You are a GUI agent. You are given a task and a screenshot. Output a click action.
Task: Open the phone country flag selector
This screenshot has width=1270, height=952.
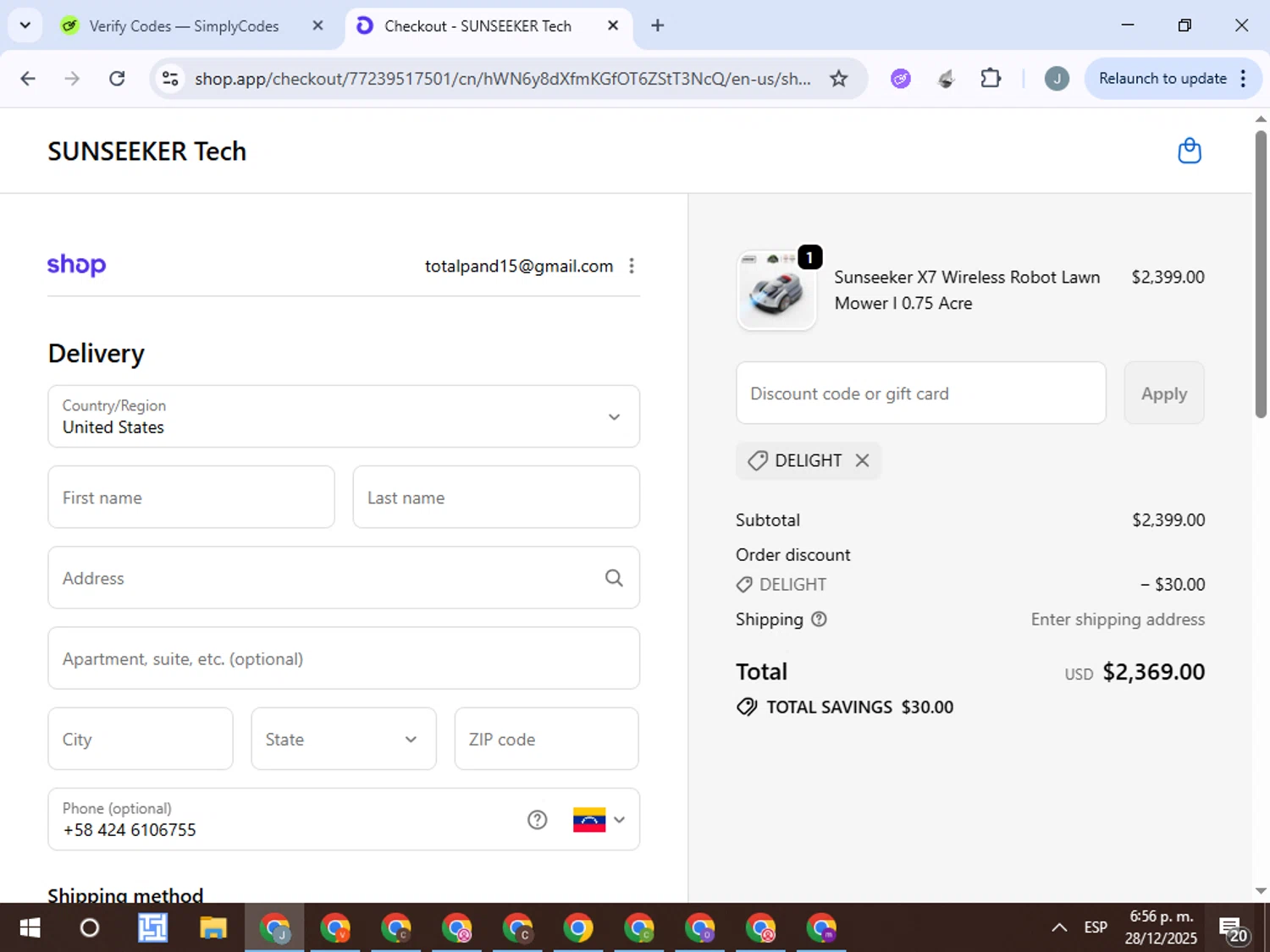coord(599,819)
